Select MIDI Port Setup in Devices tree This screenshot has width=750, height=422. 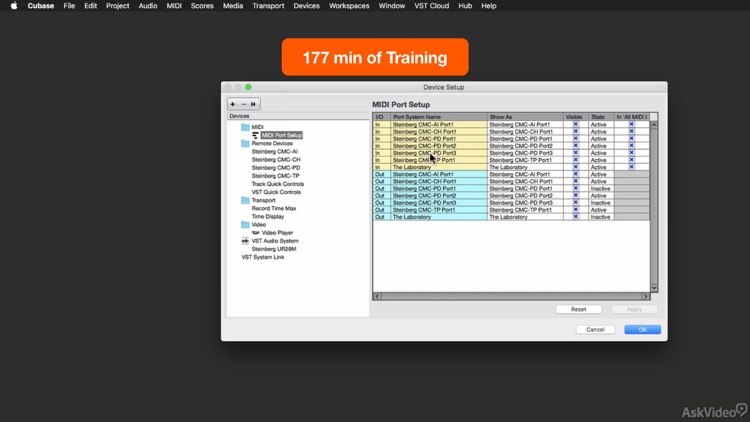coord(282,135)
